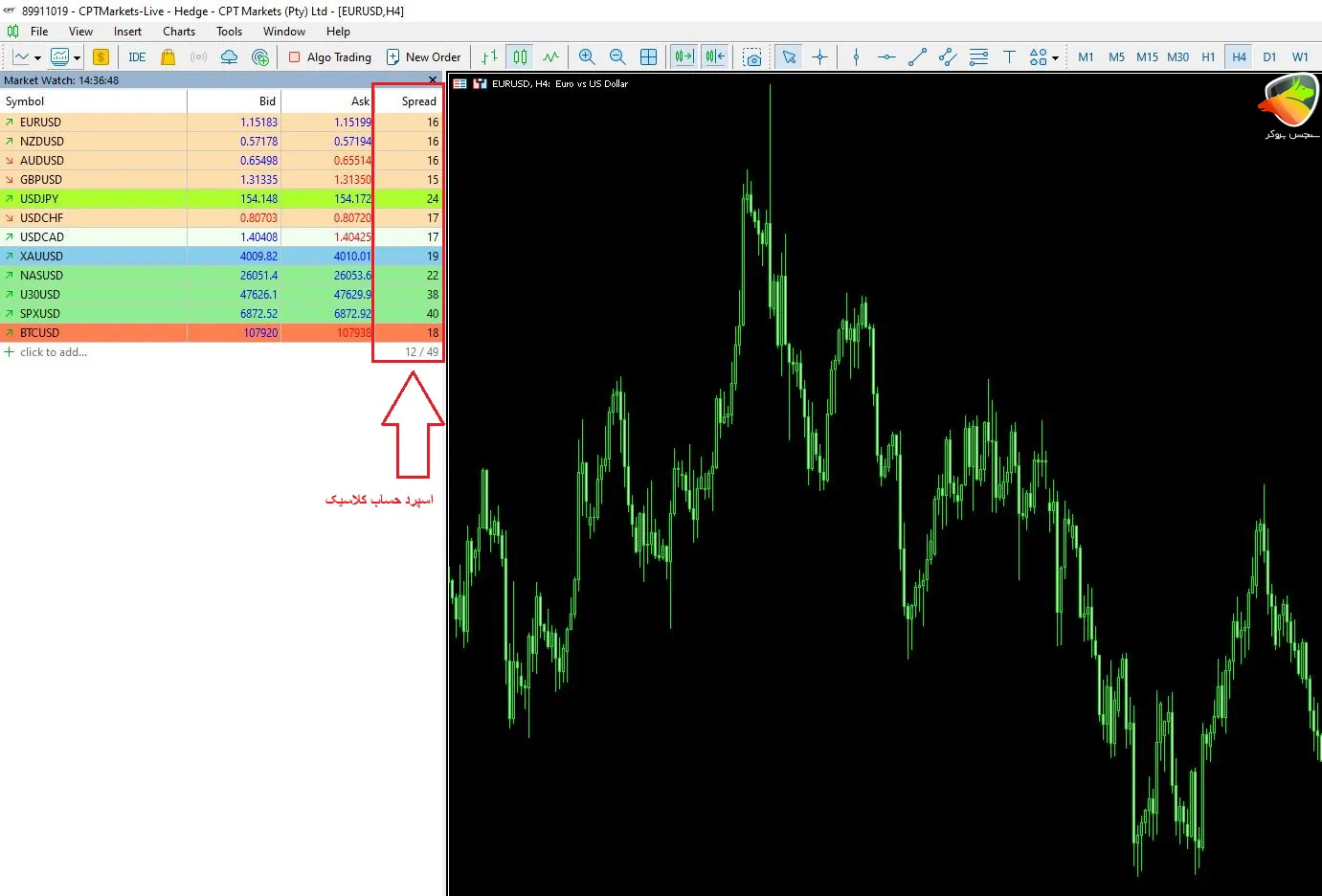Expand the chart templates dropdown arrow
1322x896 pixels.
pyautogui.click(x=77, y=58)
